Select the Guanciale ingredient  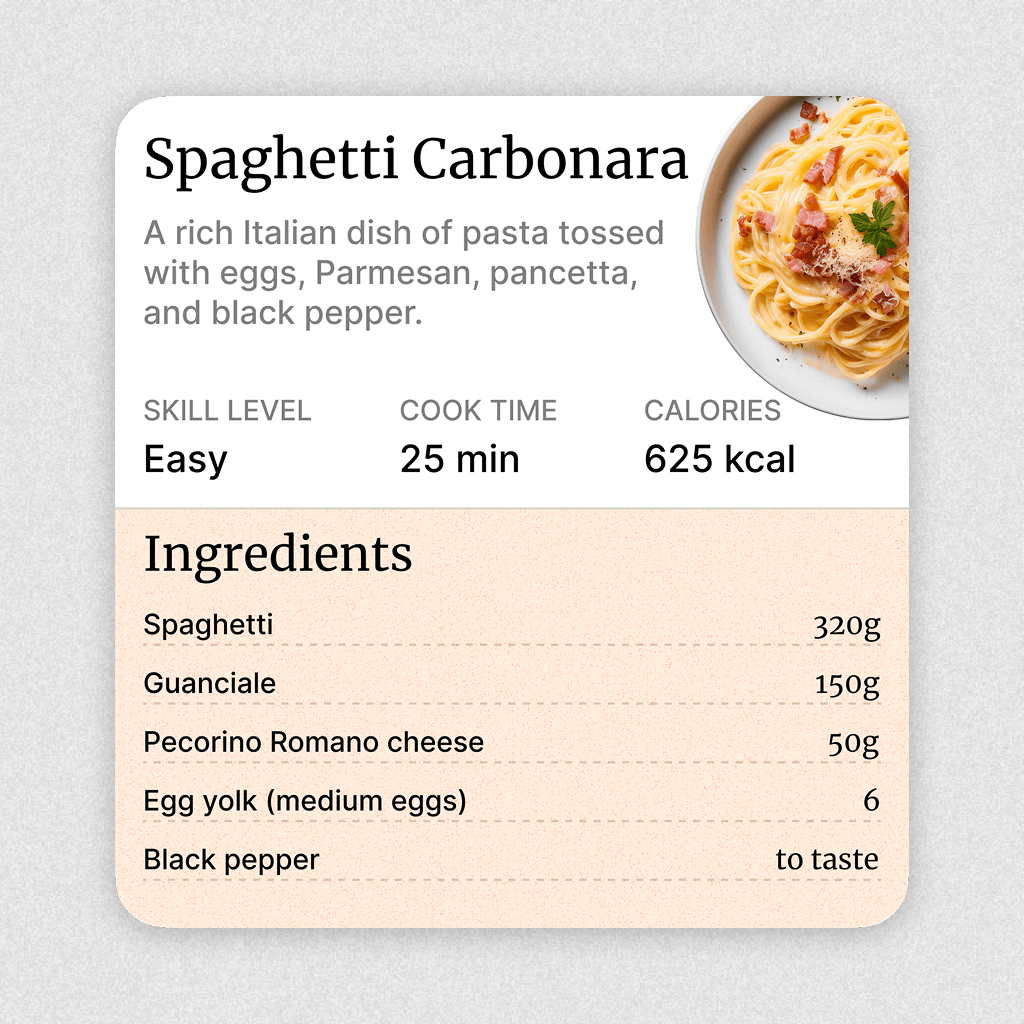click(x=210, y=684)
